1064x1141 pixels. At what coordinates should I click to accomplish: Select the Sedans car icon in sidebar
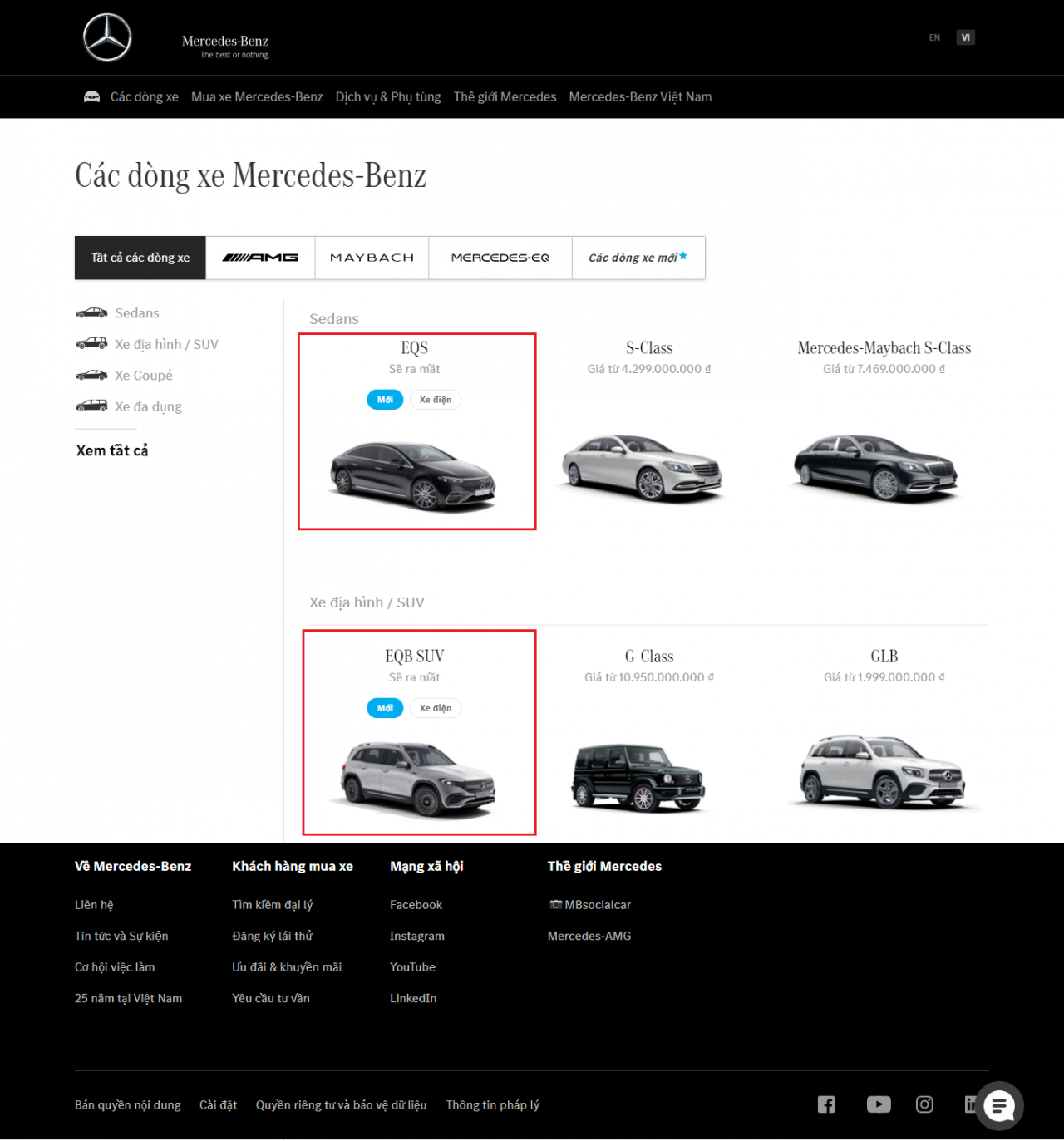tap(92, 312)
